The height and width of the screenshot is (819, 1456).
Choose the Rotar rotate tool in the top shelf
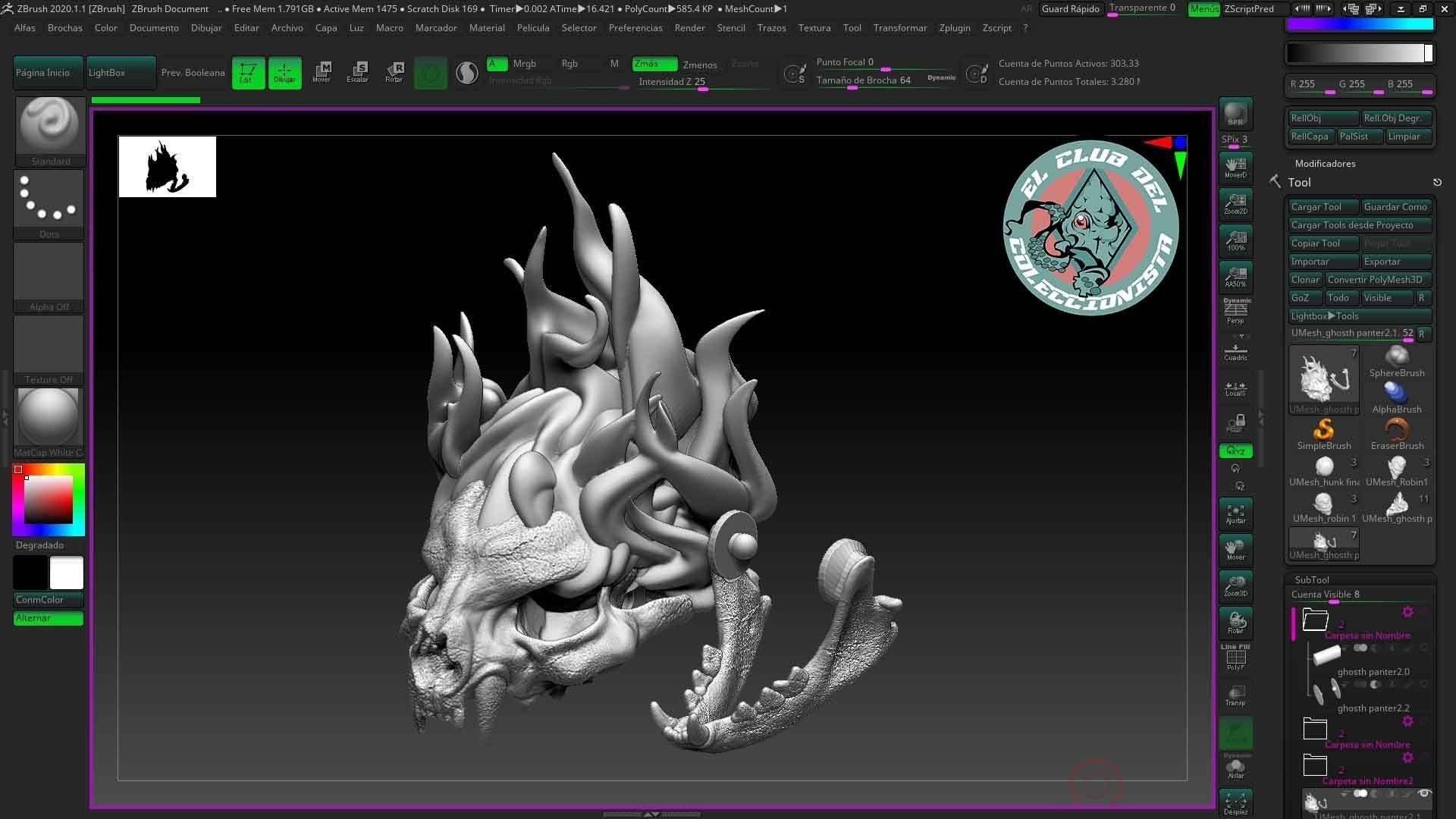point(394,73)
